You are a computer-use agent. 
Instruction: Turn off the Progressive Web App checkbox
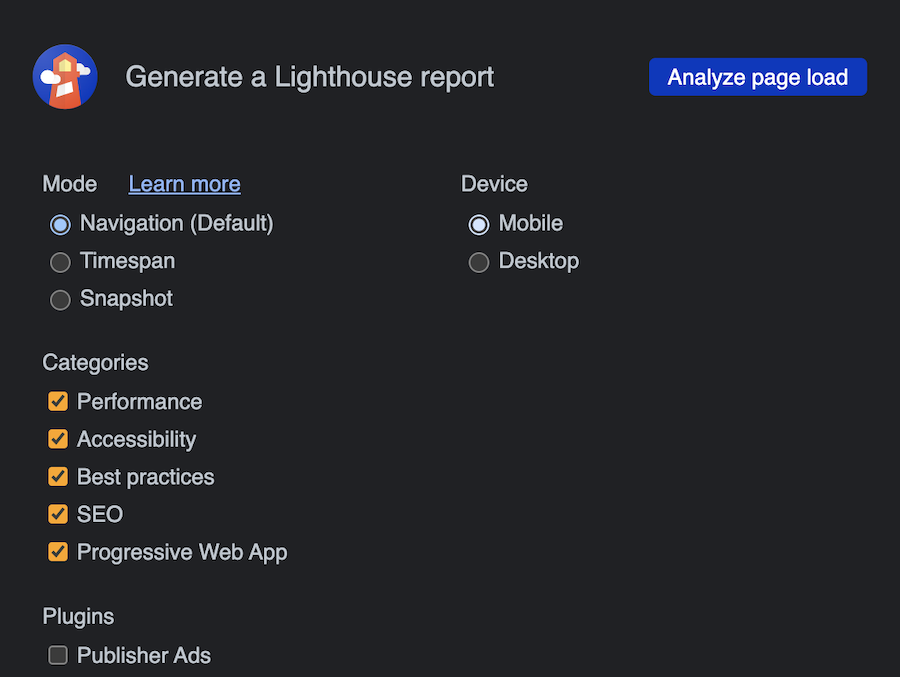[58, 552]
